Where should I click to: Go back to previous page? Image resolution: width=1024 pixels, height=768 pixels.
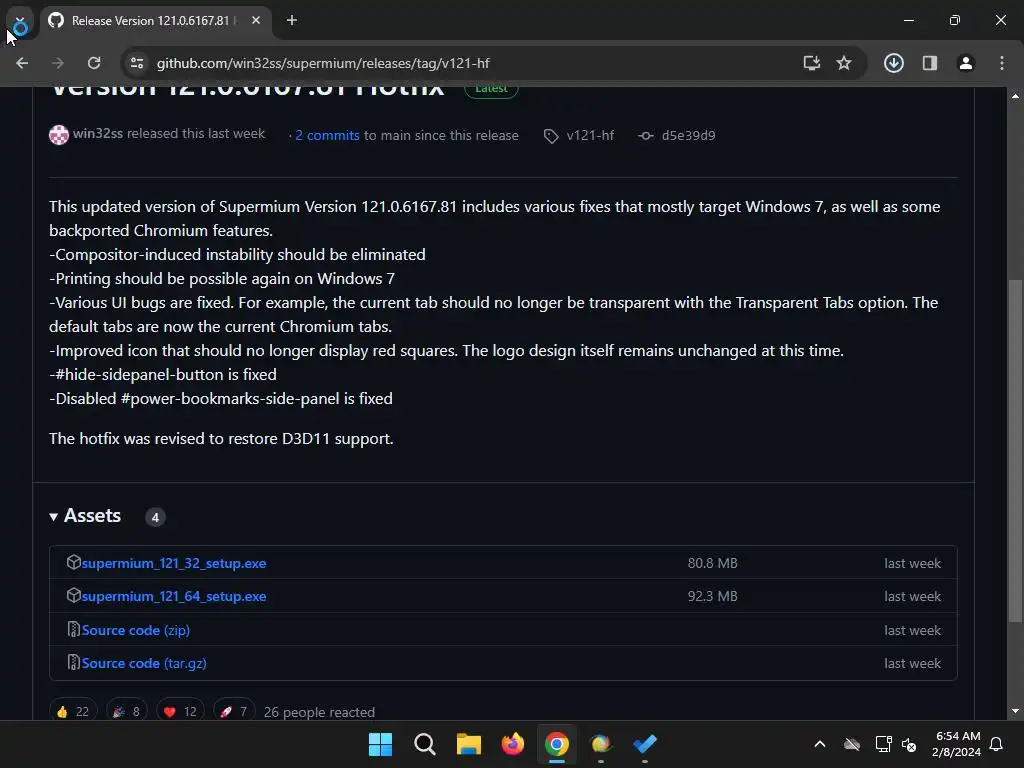point(22,63)
